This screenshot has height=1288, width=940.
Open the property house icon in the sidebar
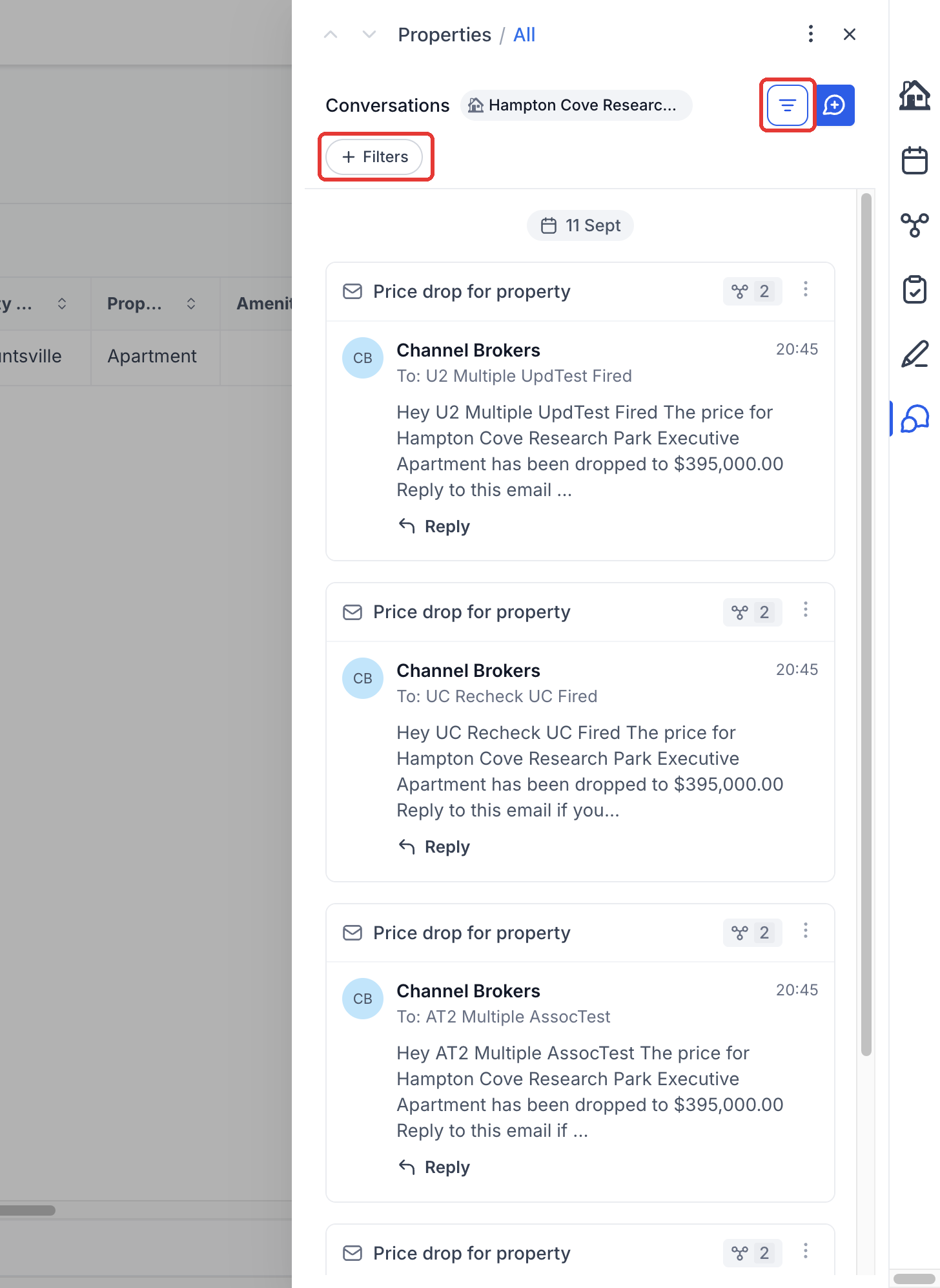(x=915, y=96)
